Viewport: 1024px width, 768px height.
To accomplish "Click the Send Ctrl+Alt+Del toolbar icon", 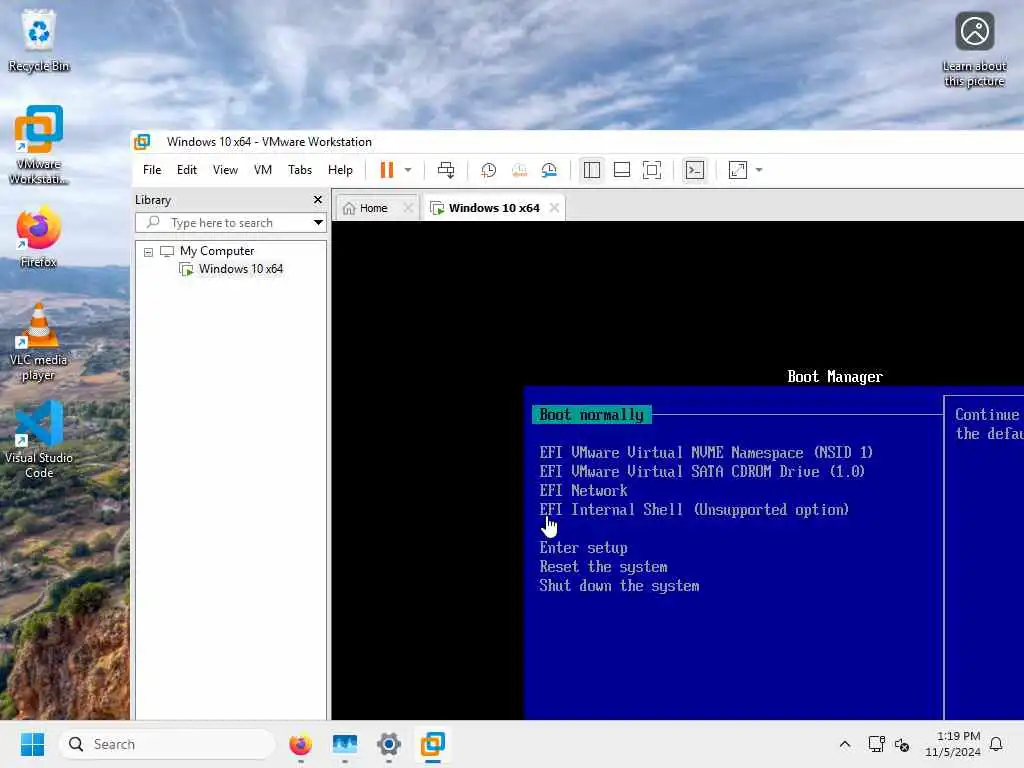I will coord(446,170).
